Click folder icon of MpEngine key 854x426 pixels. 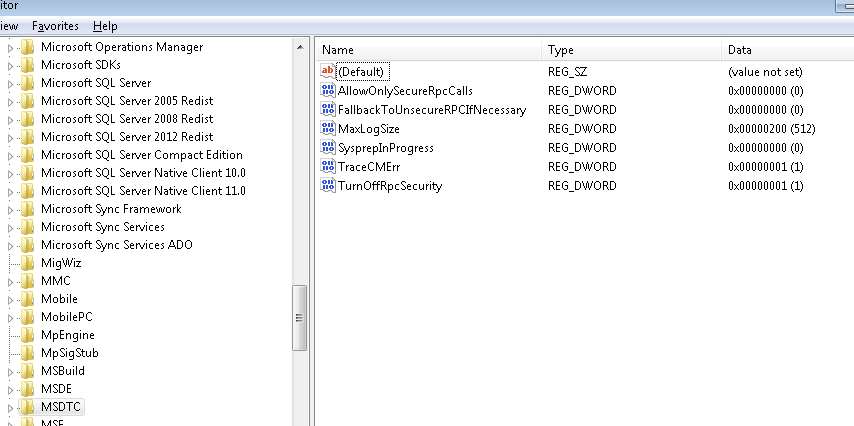tap(27, 334)
